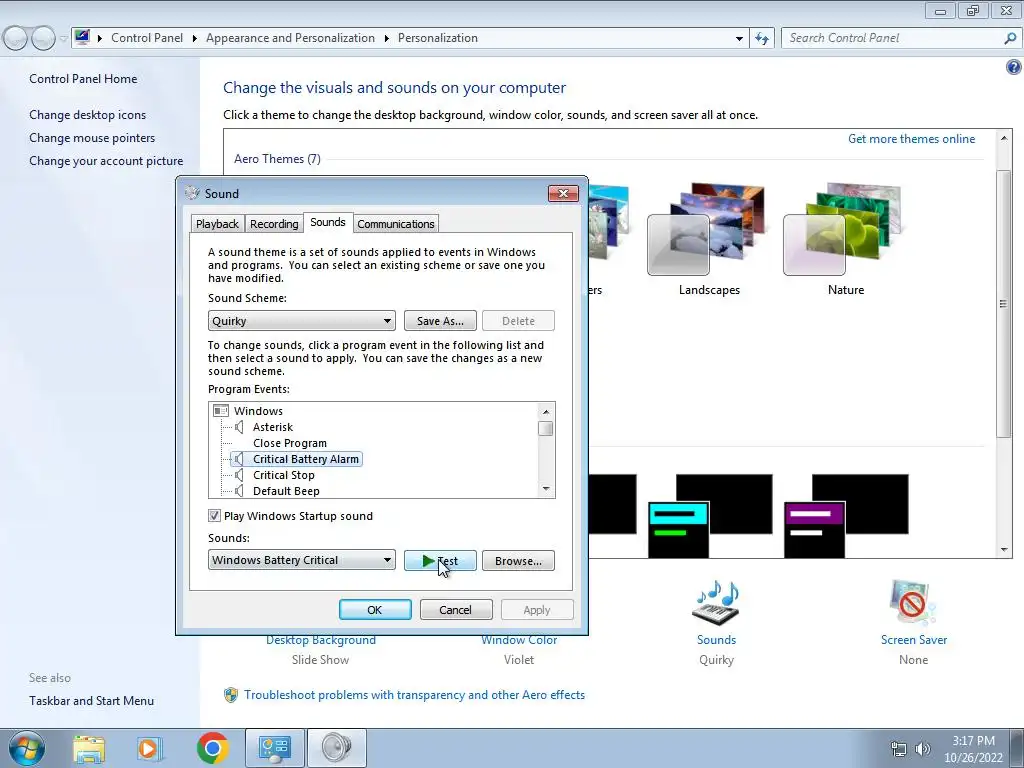Switch to the Communications tab
1024x768 pixels.
point(396,224)
